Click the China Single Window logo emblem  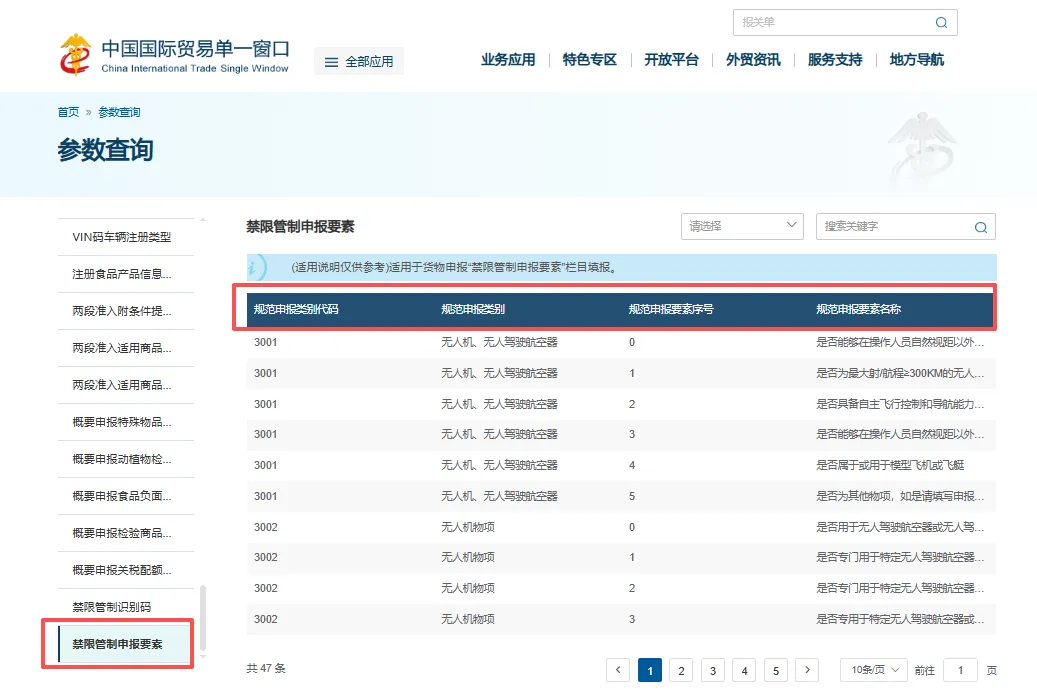tap(75, 55)
